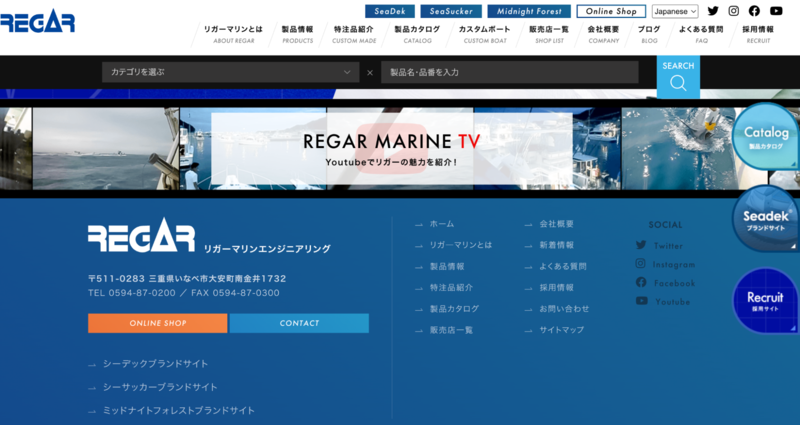Open the Instagram icon in the header

tap(734, 11)
